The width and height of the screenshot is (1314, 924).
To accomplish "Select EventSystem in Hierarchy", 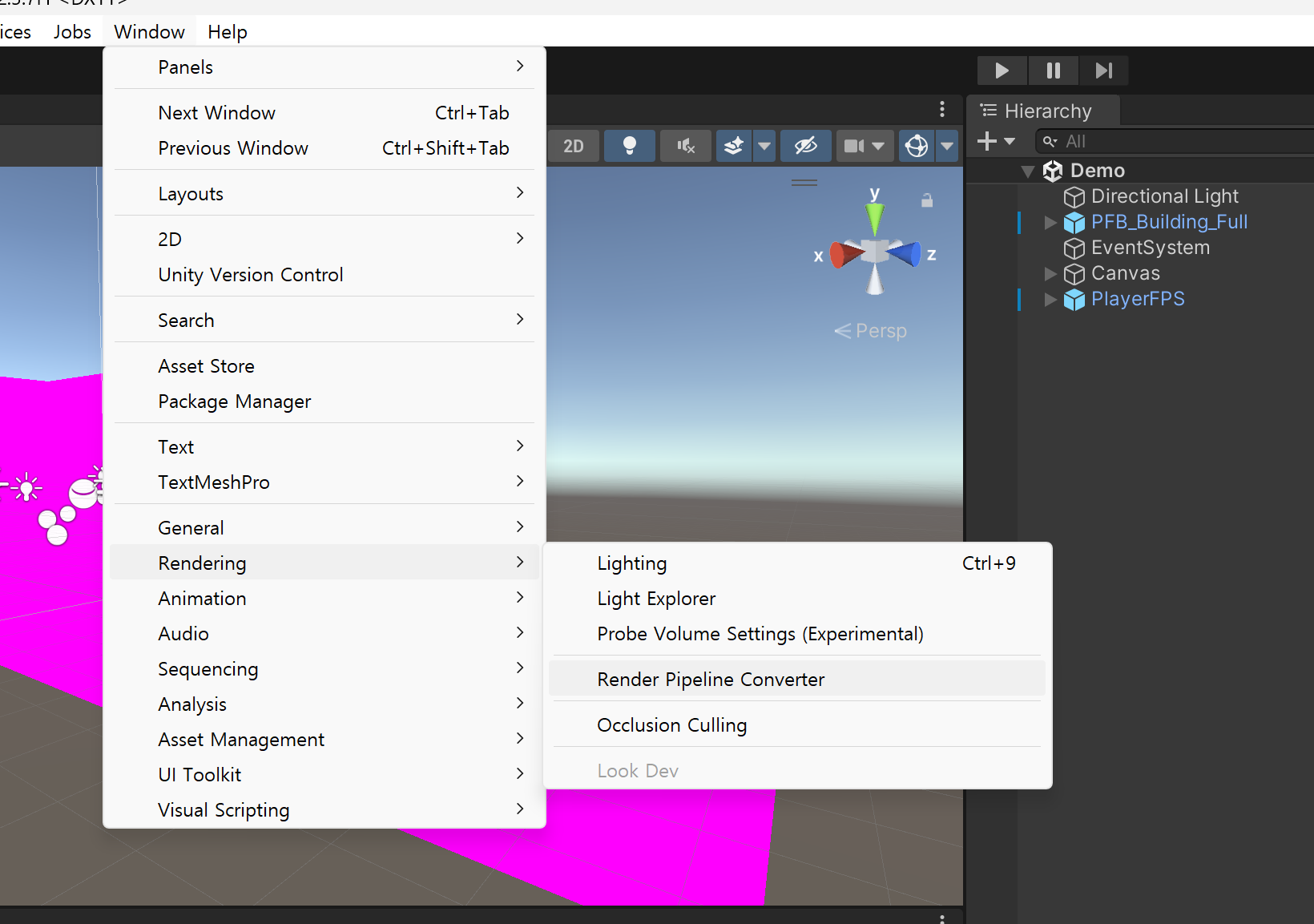I will click(1151, 248).
